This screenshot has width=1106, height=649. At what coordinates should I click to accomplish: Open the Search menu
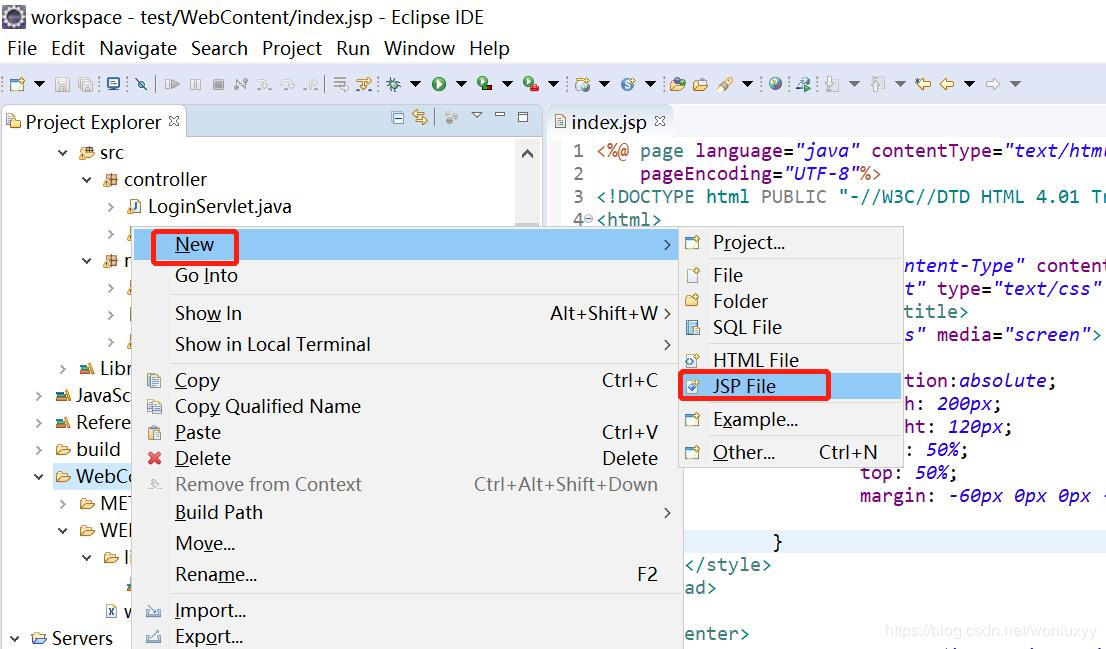[x=219, y=48]
